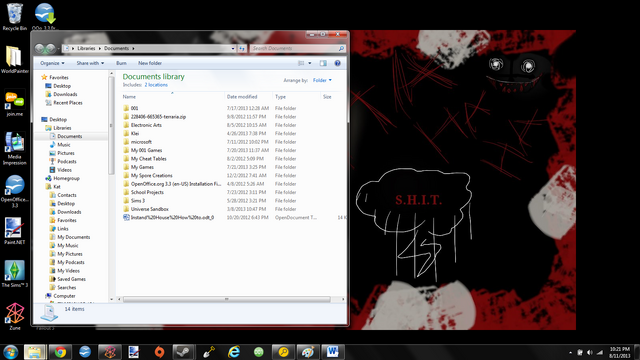Click Chrome icon in the taskbar
This screenshot has height=360, width=640.
point(60,352)
